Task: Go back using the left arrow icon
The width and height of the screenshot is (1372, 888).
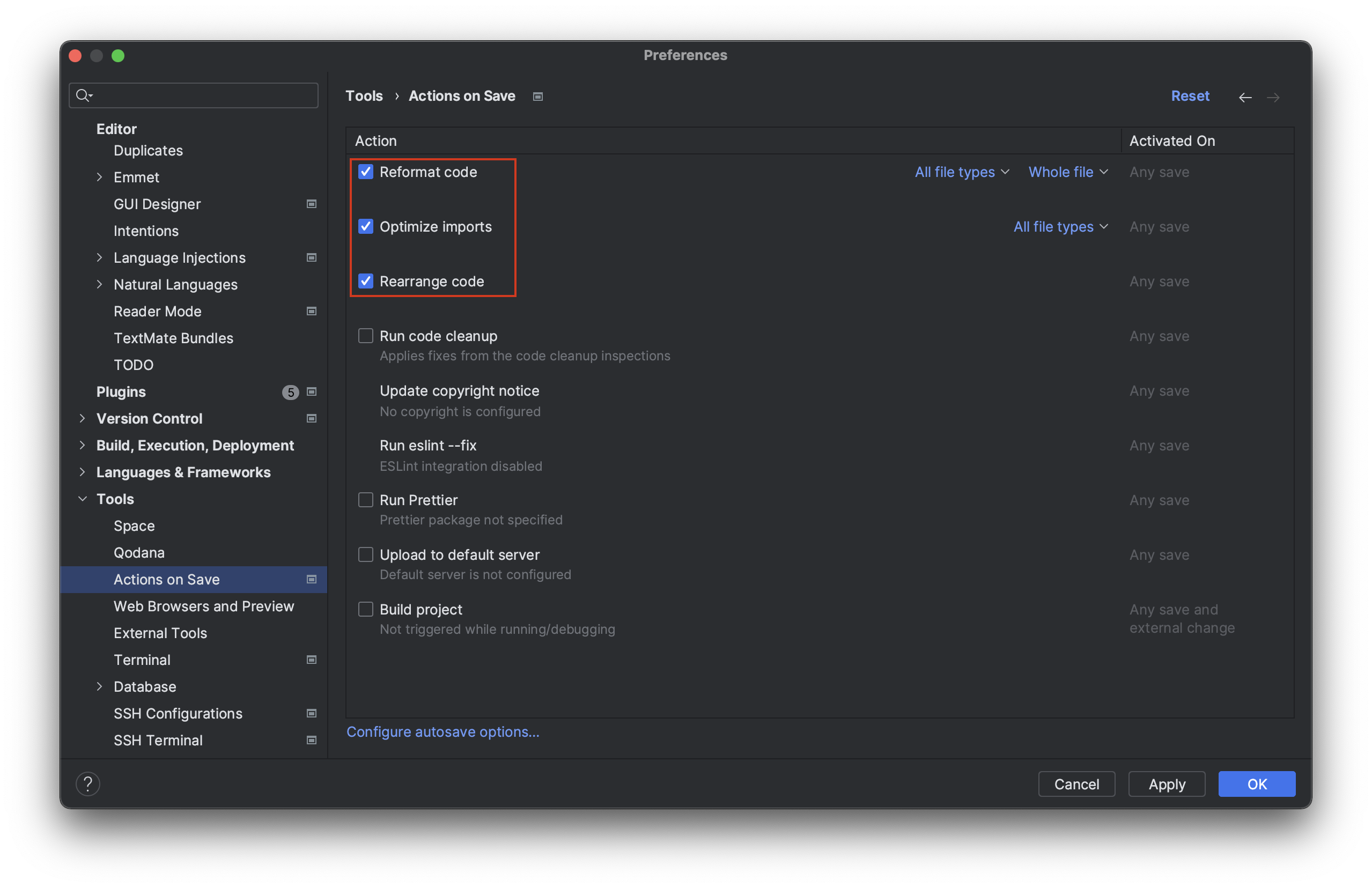Action: coord(1244,97)
